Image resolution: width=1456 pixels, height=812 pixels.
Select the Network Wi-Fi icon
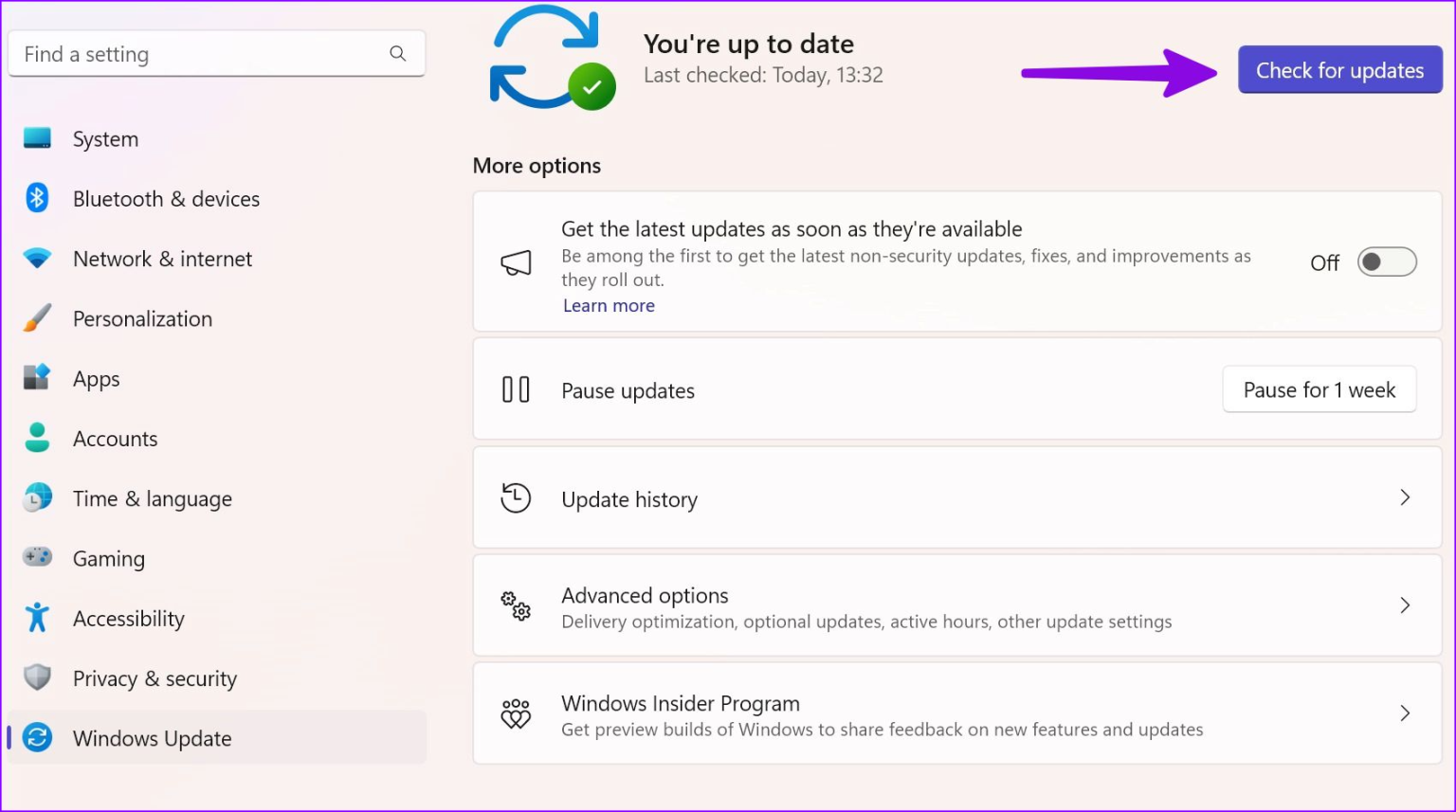37,258
